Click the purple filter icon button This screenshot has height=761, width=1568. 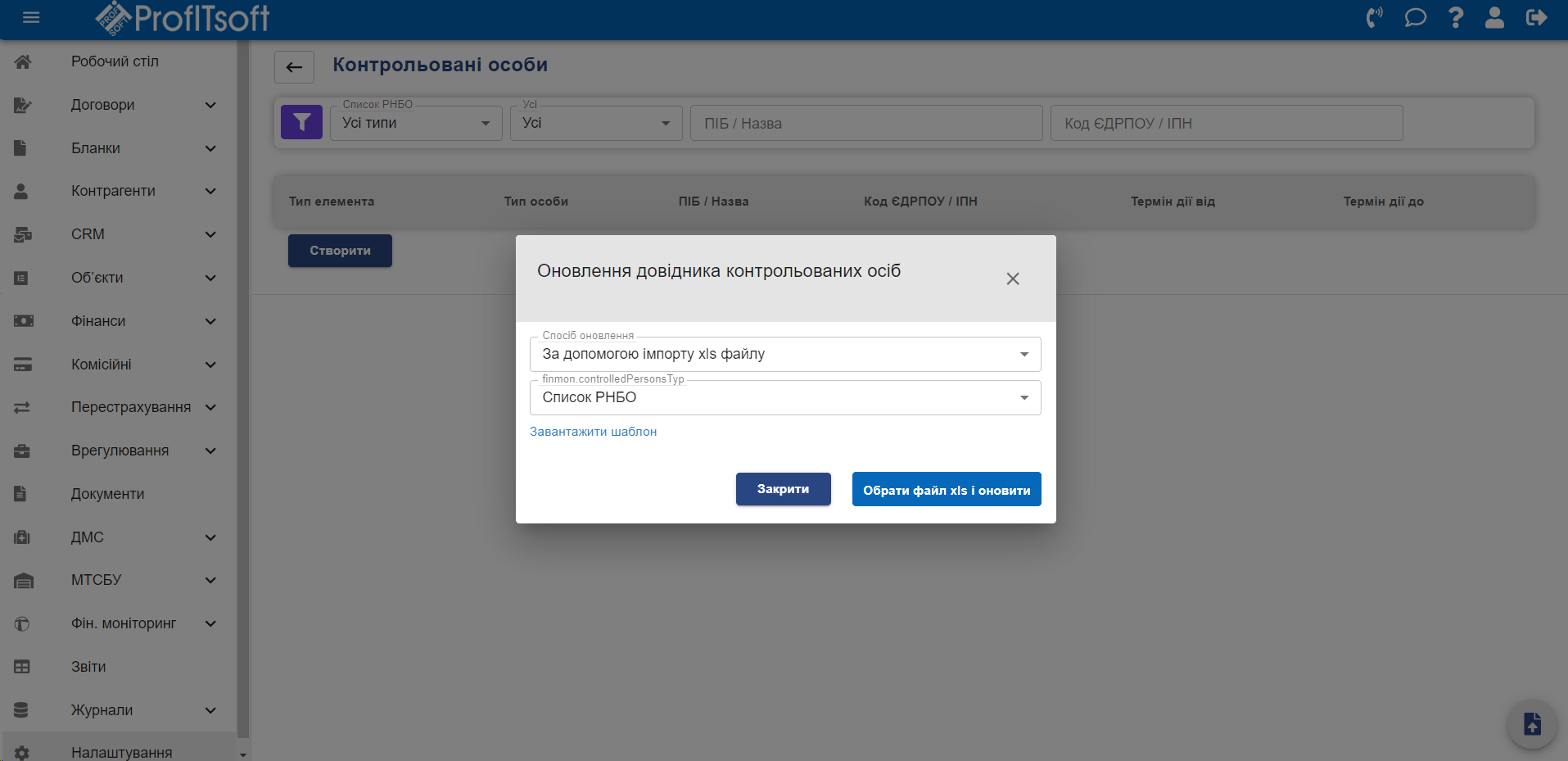coord(301,123)
